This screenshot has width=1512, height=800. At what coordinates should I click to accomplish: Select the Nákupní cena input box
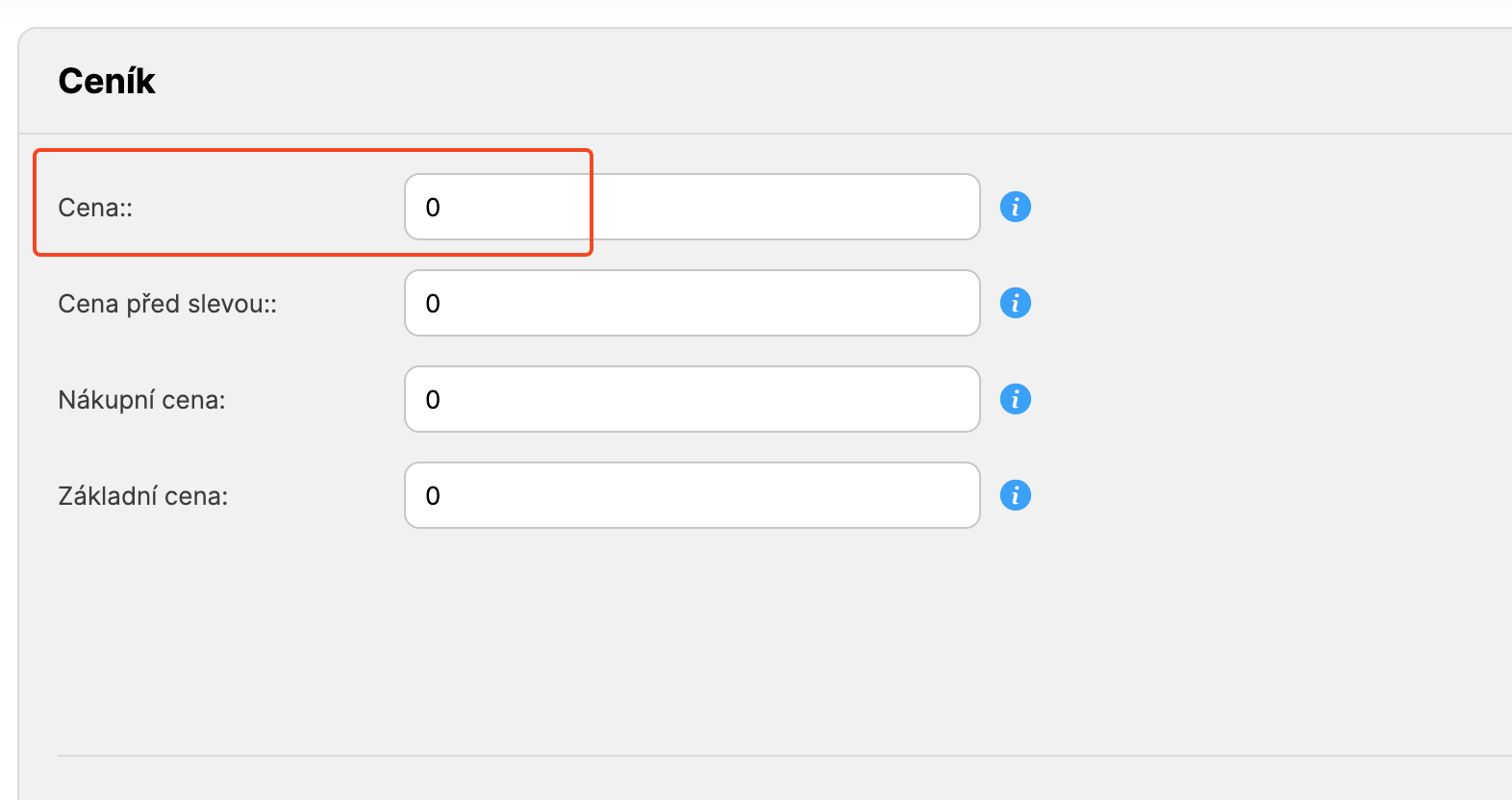[693, 399]
